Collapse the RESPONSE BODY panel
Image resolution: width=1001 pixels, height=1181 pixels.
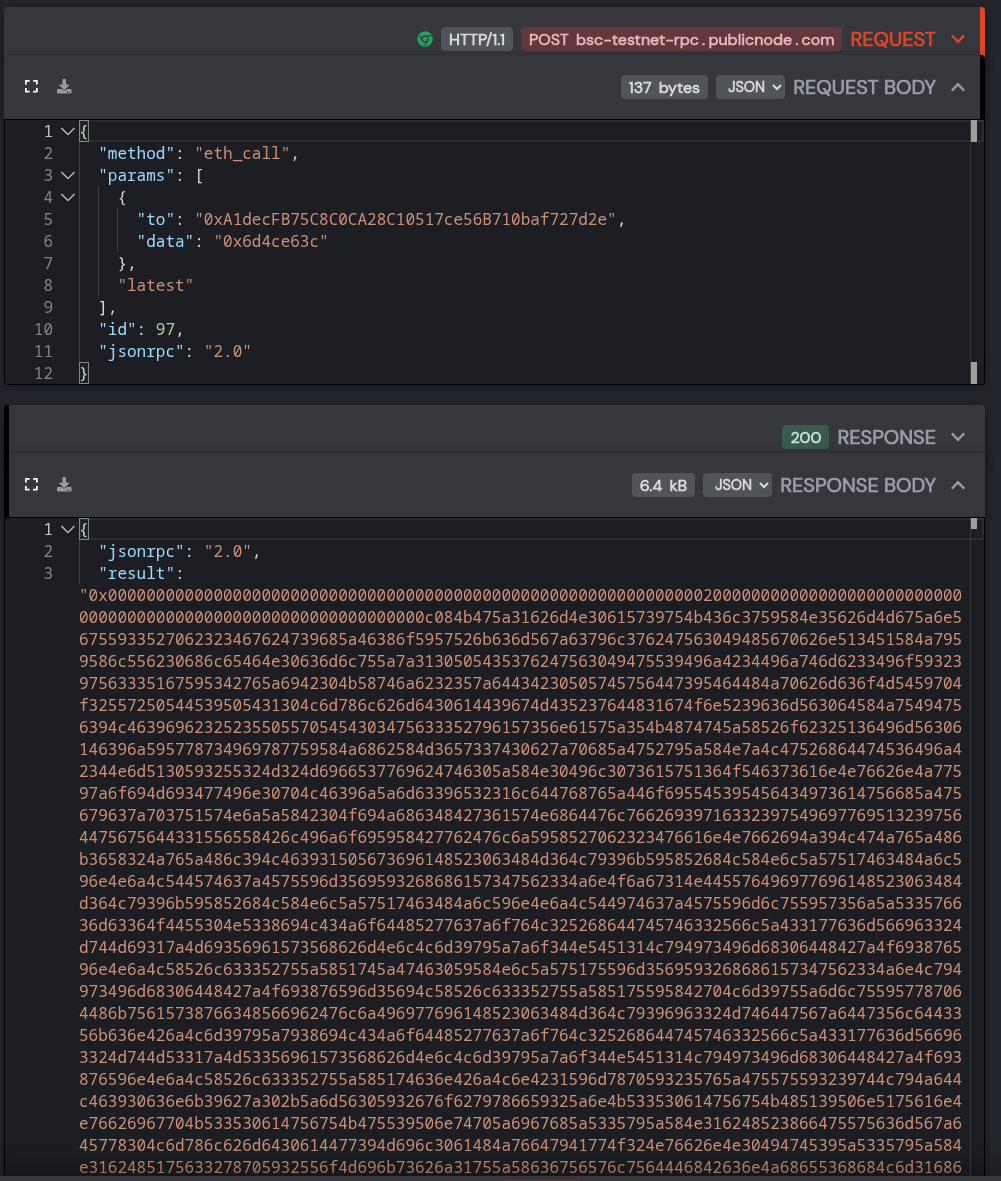(958, 485)
